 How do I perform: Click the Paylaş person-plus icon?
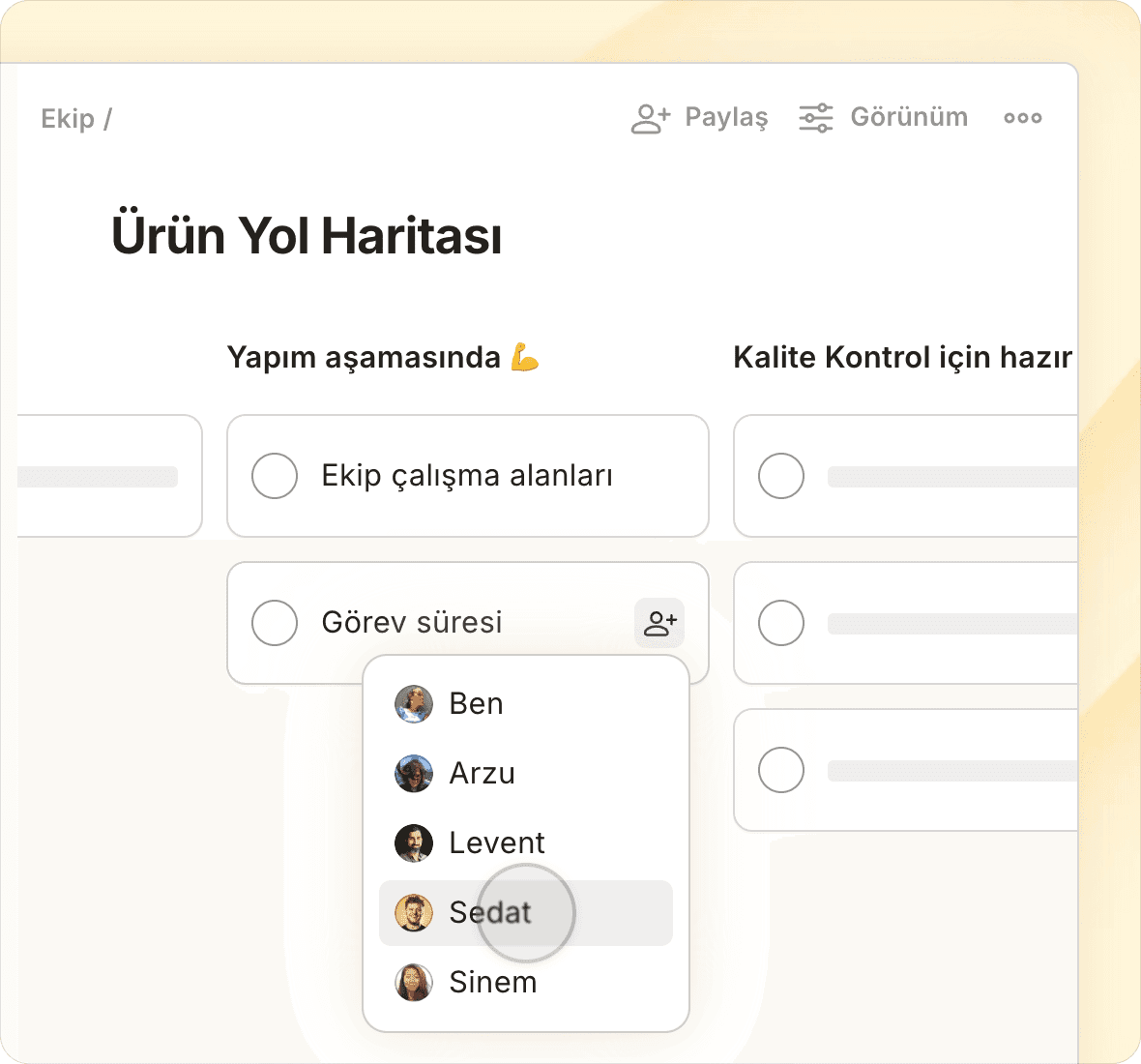pyautogui.click(x=650, y=118)
